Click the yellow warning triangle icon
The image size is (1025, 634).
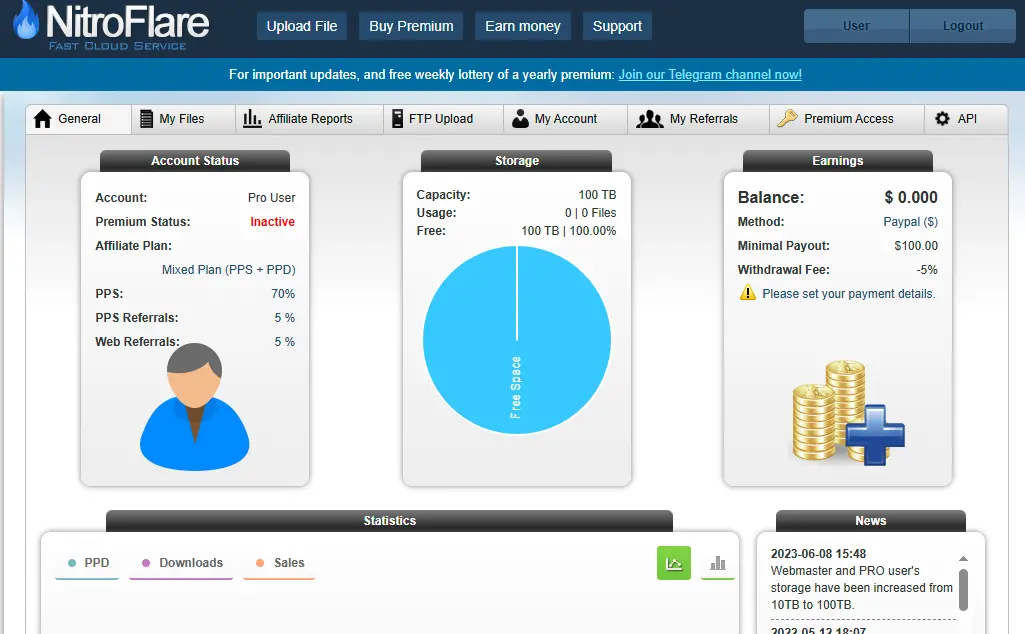[x=747, y=293]
